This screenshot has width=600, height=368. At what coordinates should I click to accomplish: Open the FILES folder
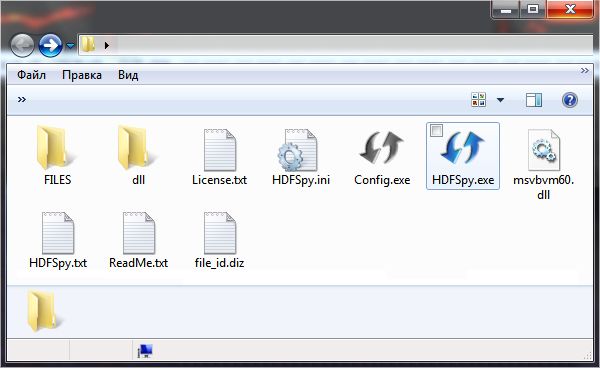57,156
